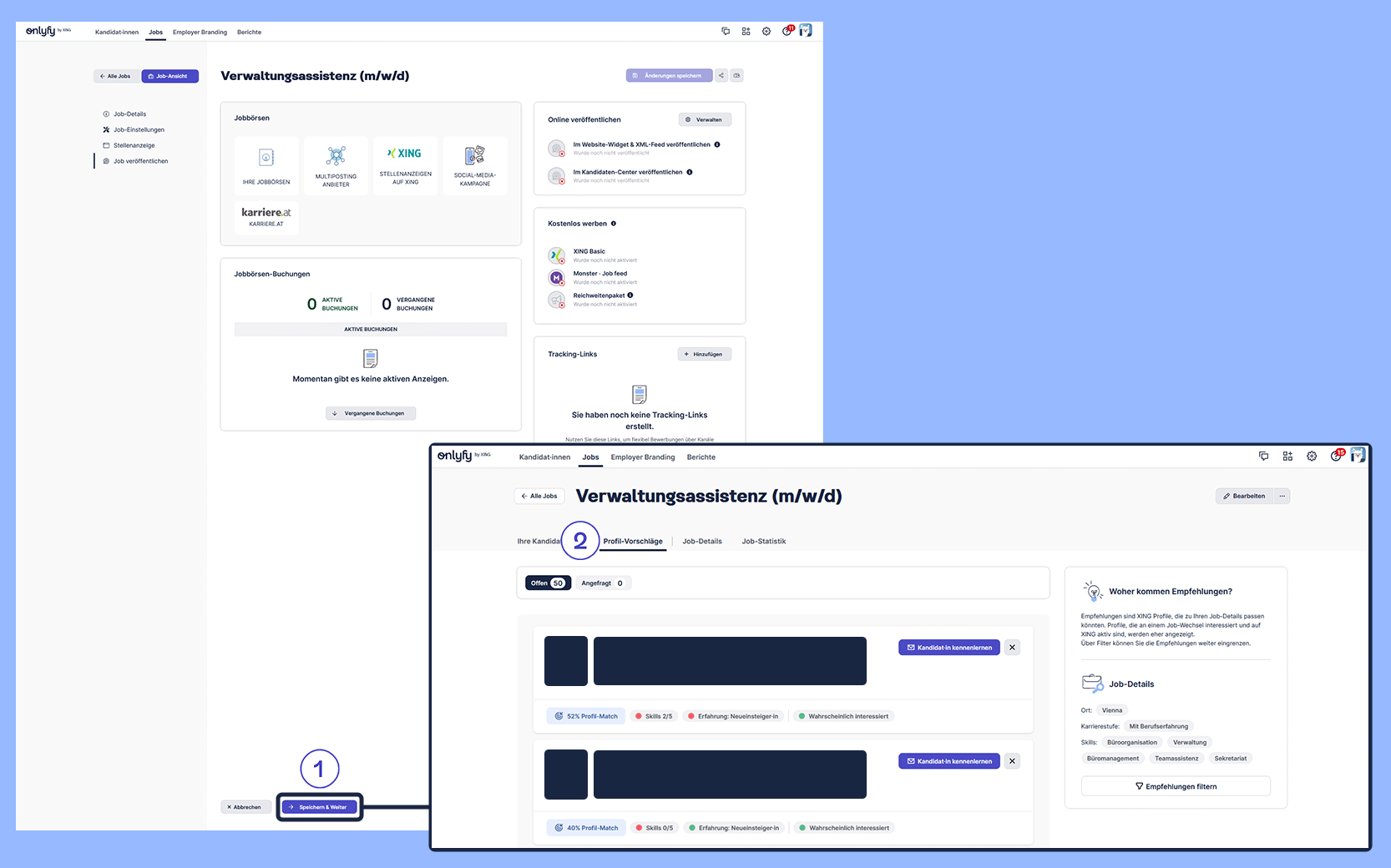Open settings gear in the lower window header

(1312, 457)
